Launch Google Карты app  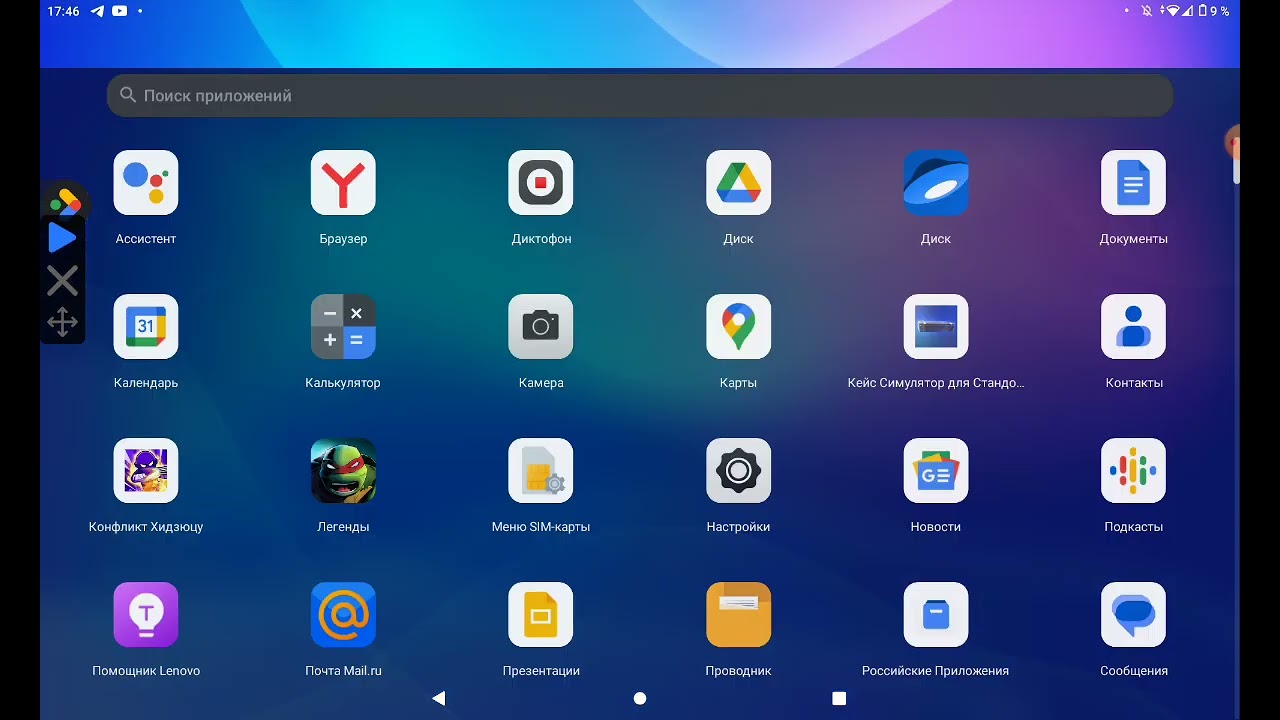point(738,327)
